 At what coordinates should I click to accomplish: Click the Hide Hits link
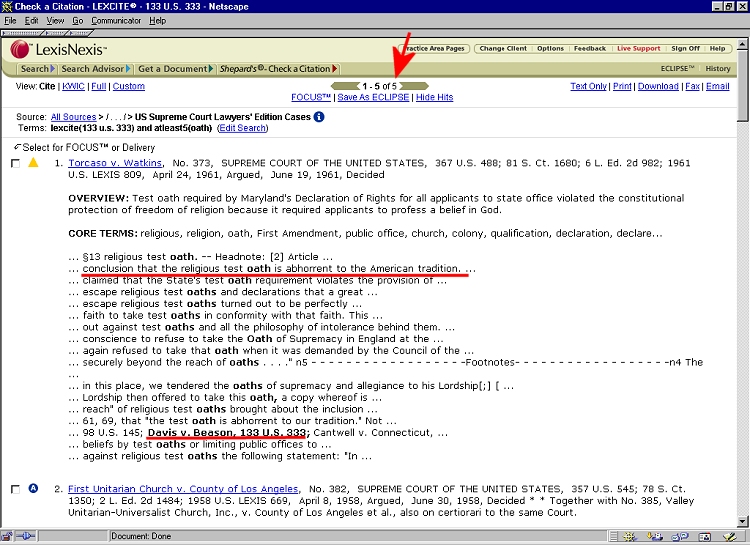[434, 97]
